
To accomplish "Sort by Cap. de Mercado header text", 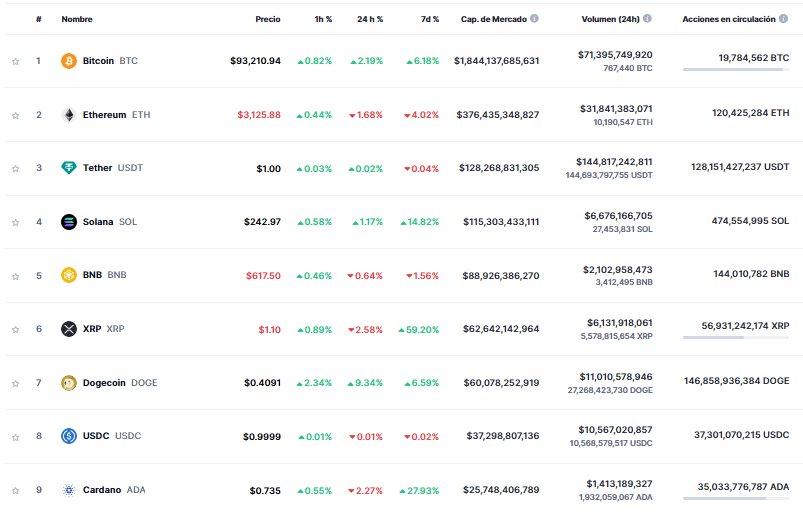I will coord(494,19).
